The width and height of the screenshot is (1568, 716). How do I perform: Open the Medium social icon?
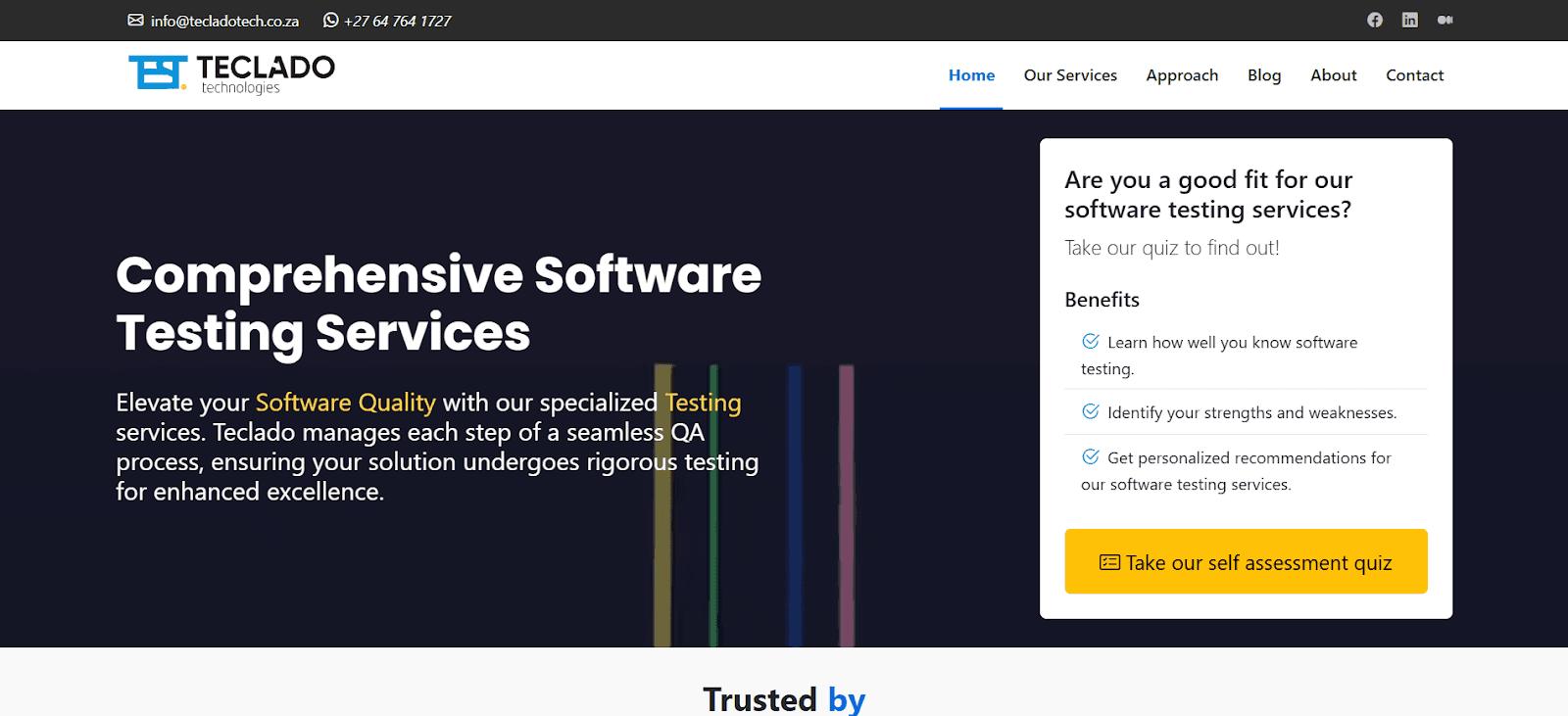tap(1445, 20)
